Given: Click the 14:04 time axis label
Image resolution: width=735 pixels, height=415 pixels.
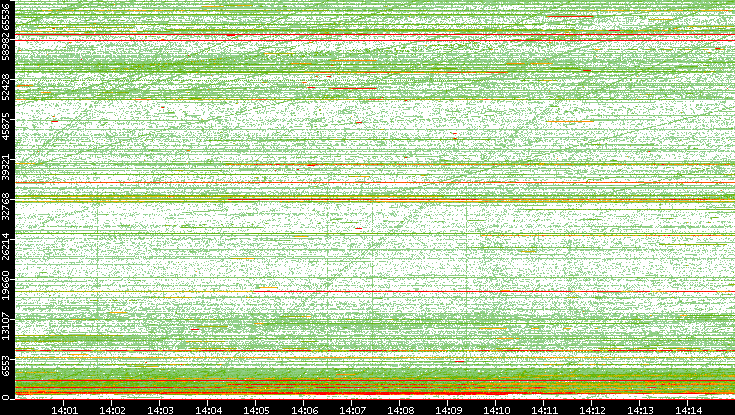Looking at the screenshot, I should (x=208, y=410).
